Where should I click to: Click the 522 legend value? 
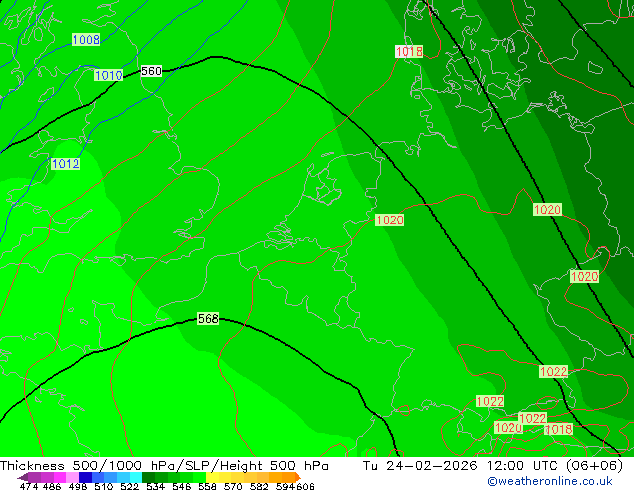tap(129, 486)
